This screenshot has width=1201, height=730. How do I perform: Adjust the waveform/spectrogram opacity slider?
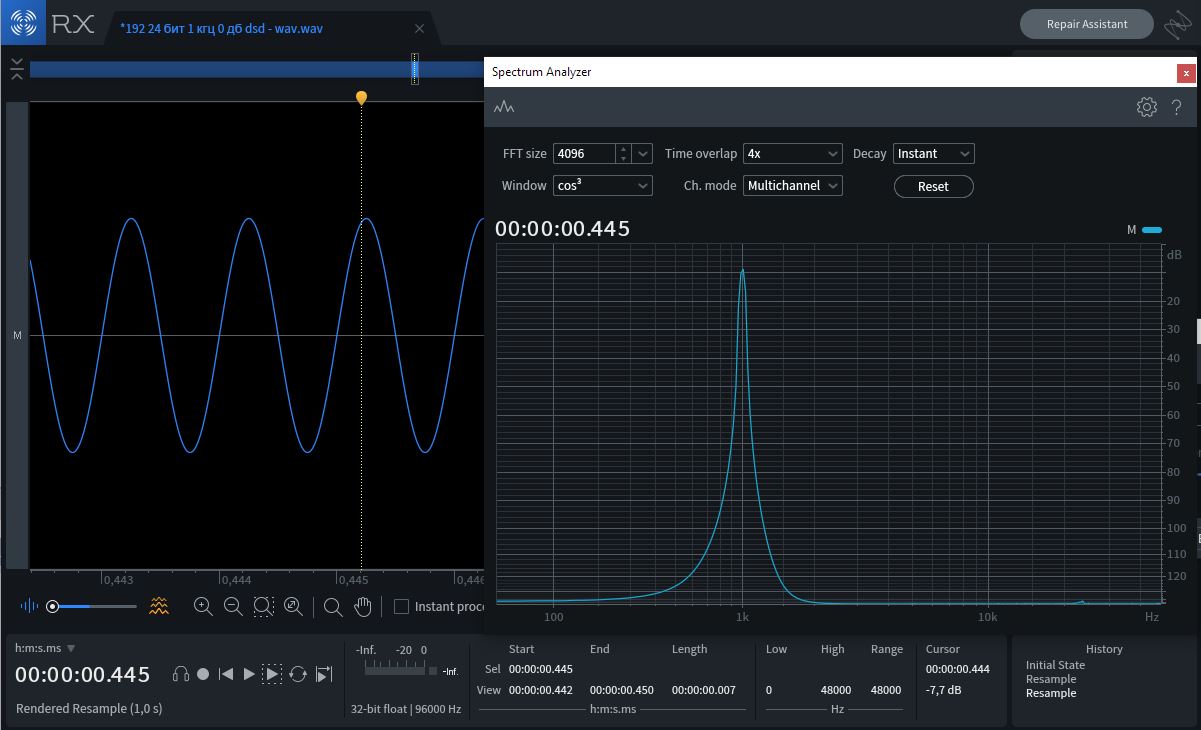(x=53, y=606)
